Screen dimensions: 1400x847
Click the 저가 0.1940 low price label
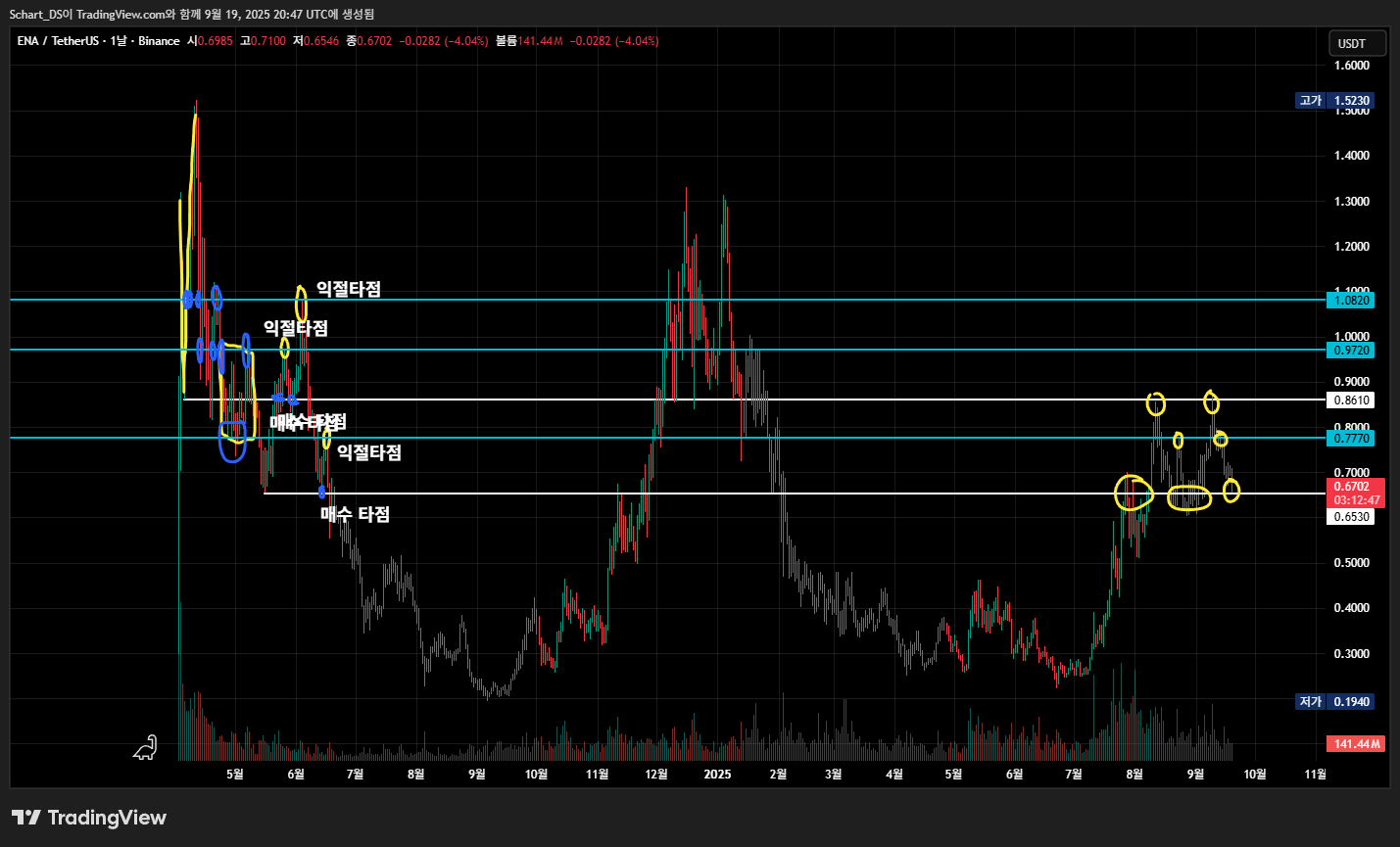[x=1333, y=702]
